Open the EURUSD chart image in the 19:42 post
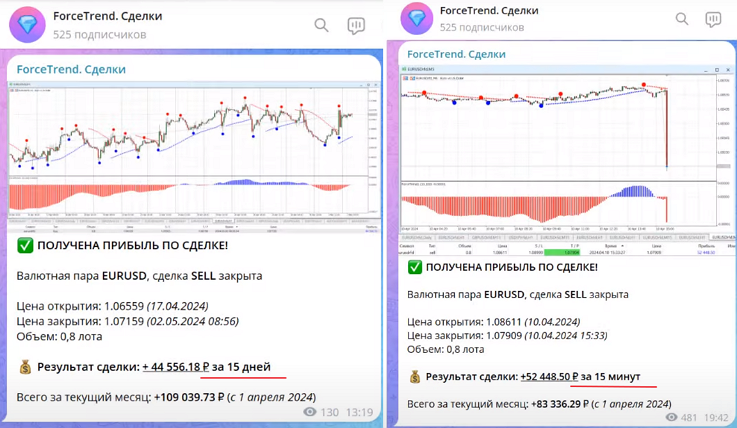737x428 pixels. [567, 161]
